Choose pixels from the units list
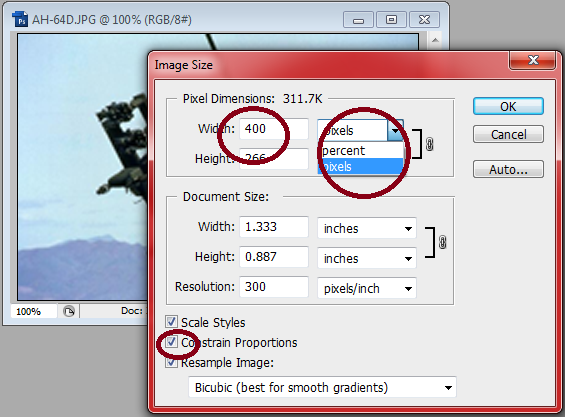This screenshot has height=417, width=566. click(x=361, y=166)
